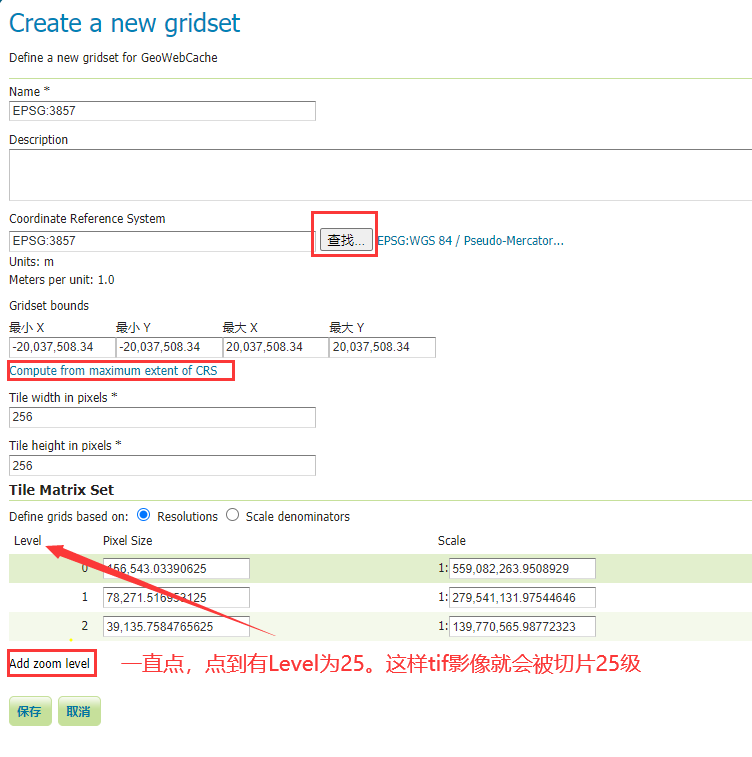Viewport: 752px width, 757px height.
Task: Click the Meters per unit: 1.0 text
Action: (62, 280)
